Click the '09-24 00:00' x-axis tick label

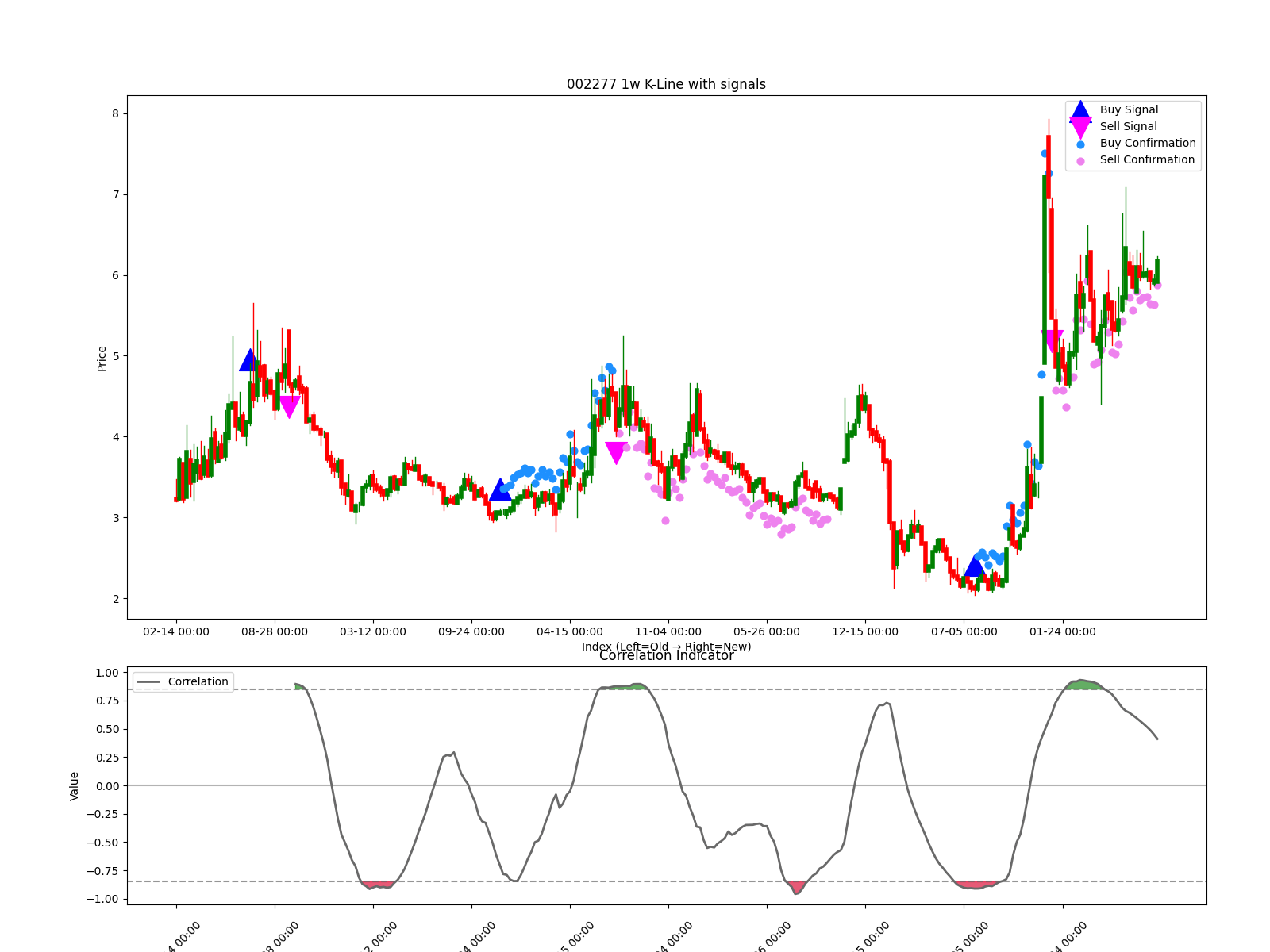point(471,631)
